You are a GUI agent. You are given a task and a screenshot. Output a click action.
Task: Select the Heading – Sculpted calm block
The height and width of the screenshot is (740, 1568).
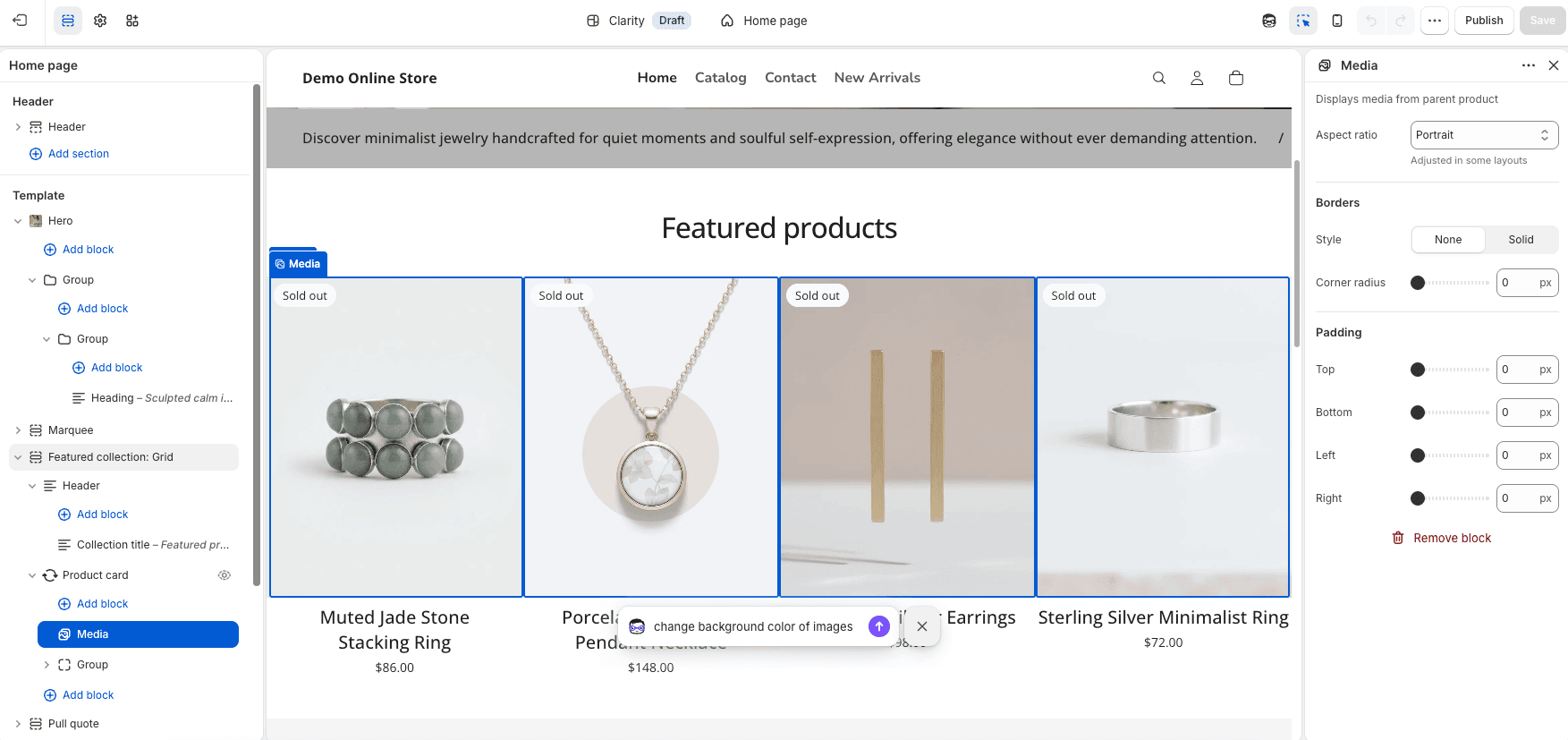coord(152,398)
